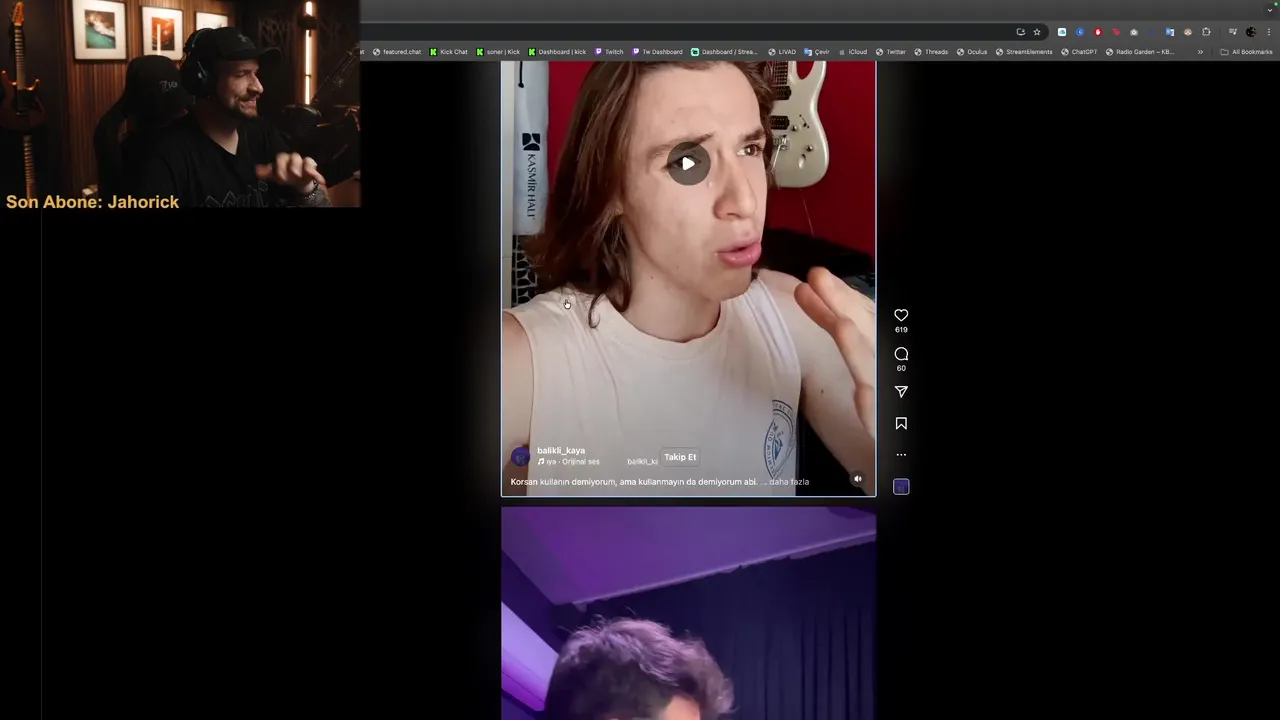Open the second reel with purple lighting

[x=688, y=613]
